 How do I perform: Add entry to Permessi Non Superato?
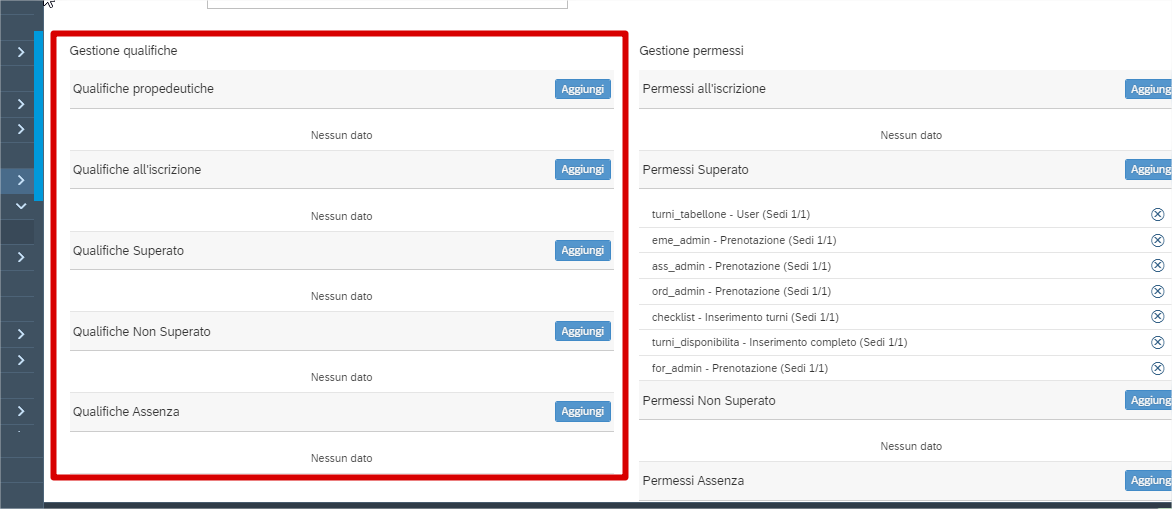pyautogui.click(x=1150, y=400)
